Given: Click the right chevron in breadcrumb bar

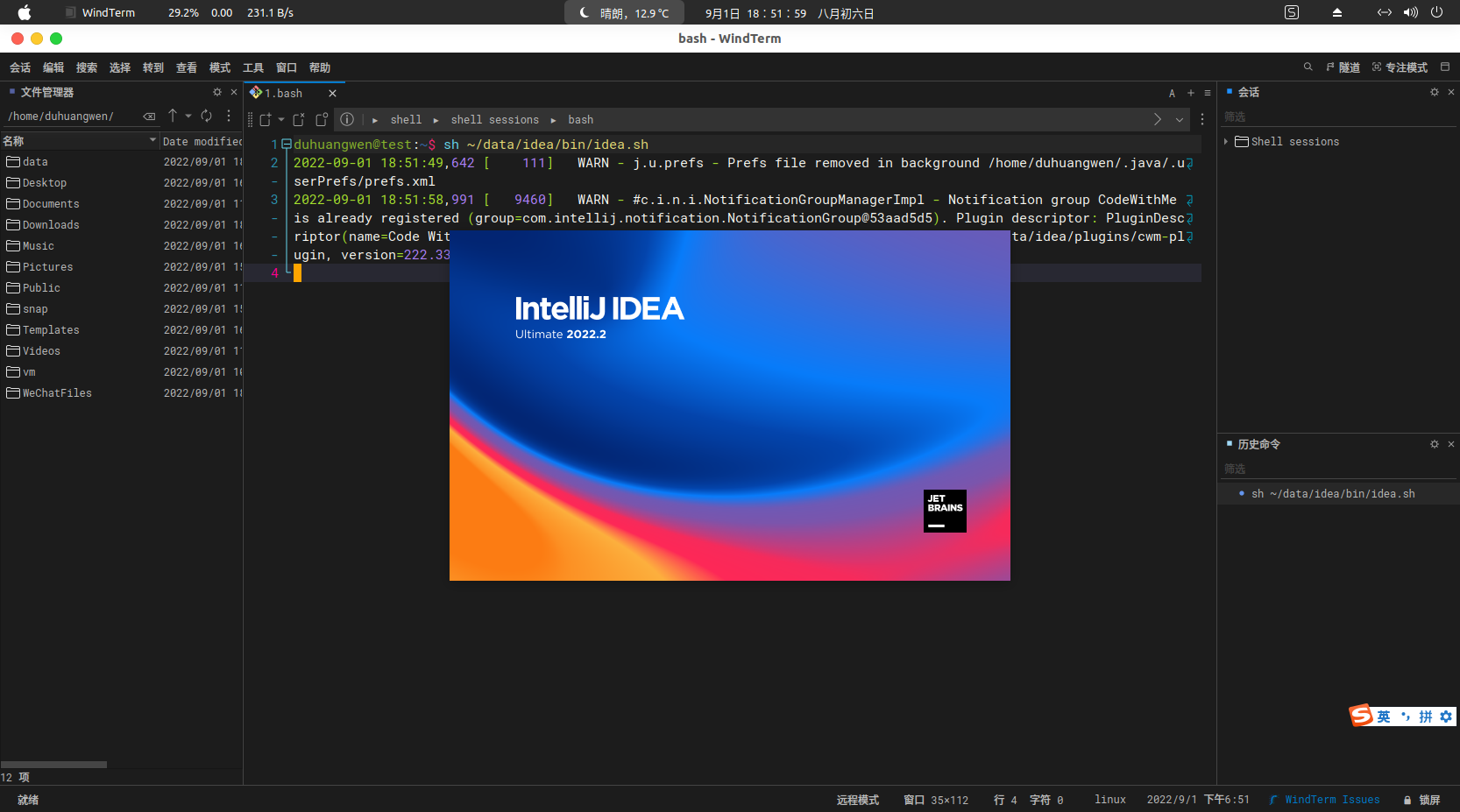Looking at the screenshot, I should pos(1158,119).
